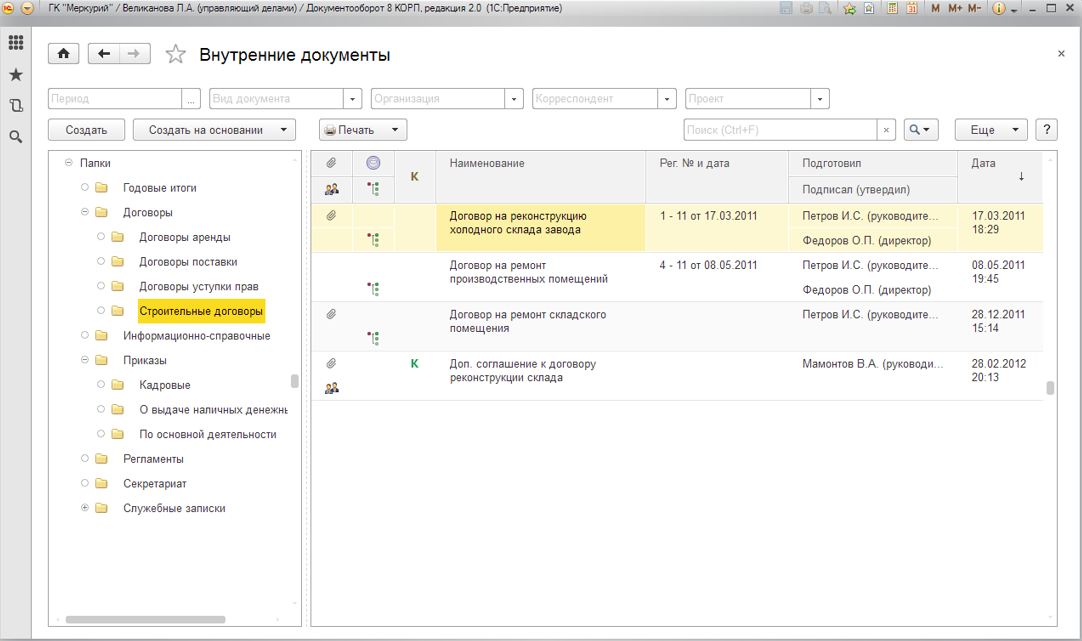The height and width of the screenshot is (641, 1082).
Task: Select the Договоры аренды folder
Action: click(x=185, y=237)
